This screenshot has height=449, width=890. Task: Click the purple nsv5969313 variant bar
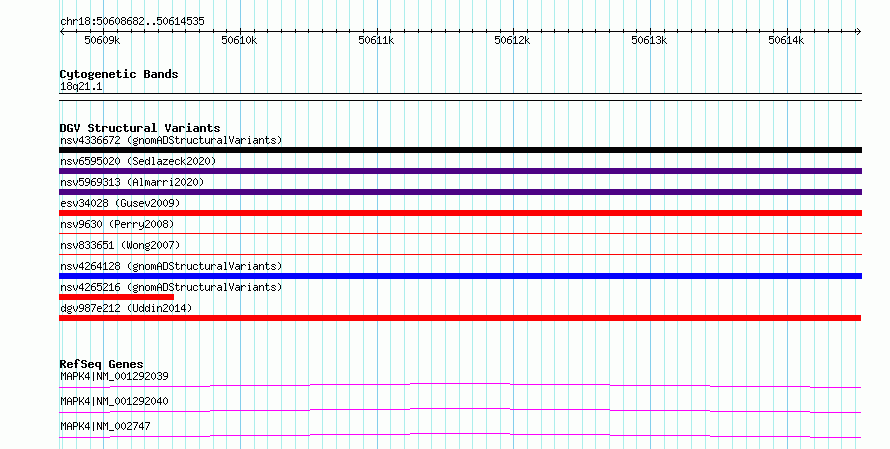460,192
